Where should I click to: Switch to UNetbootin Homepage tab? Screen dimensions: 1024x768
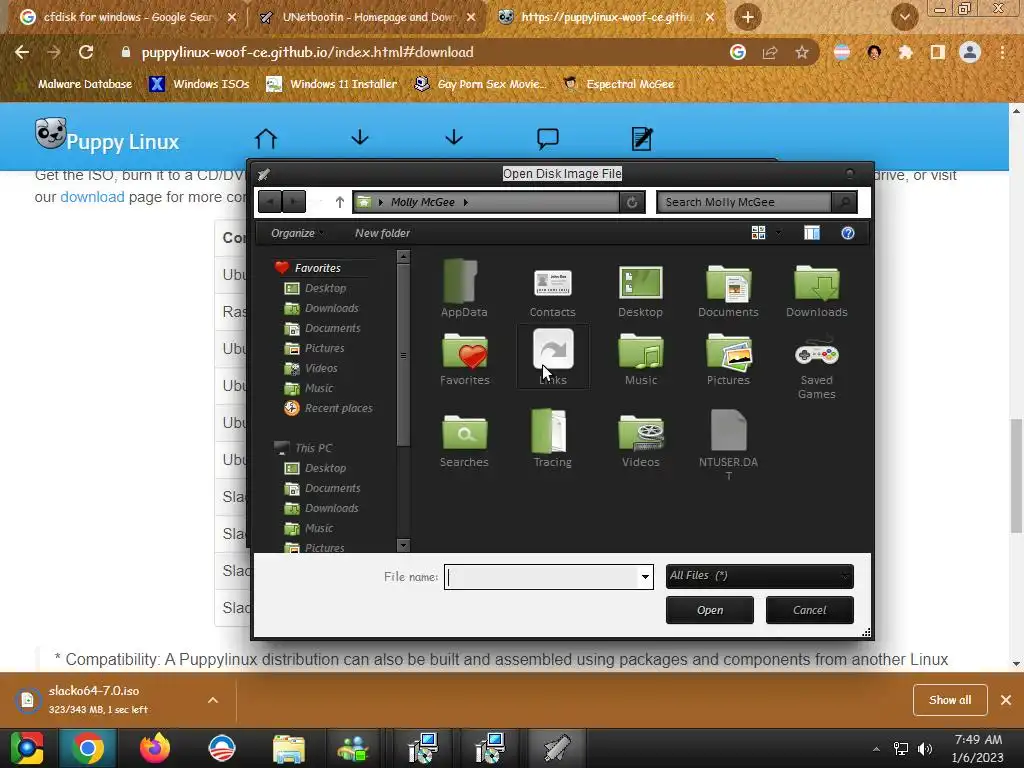click(x=368, y=17)
